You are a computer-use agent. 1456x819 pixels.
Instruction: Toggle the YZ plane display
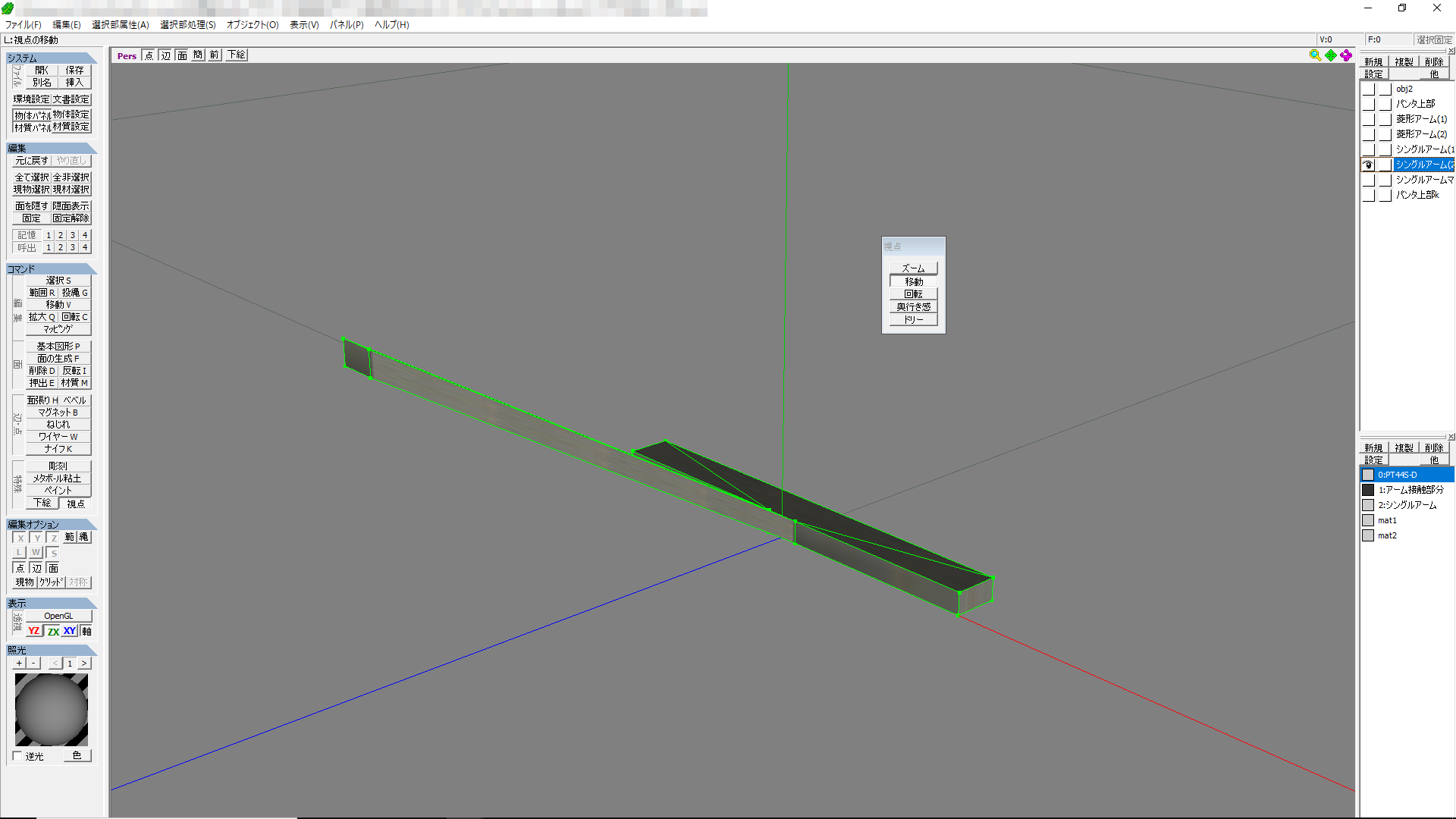34,631
